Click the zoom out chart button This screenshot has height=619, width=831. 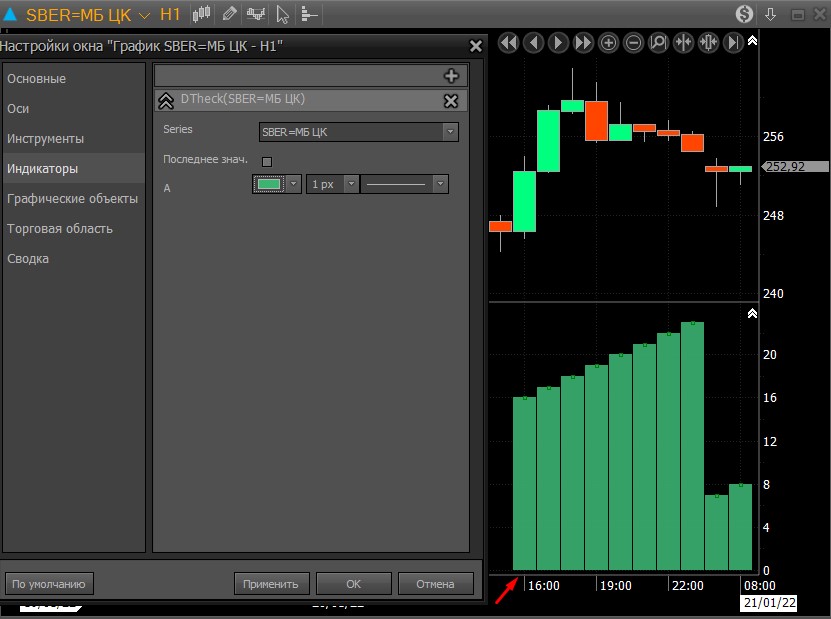point(633,42)
